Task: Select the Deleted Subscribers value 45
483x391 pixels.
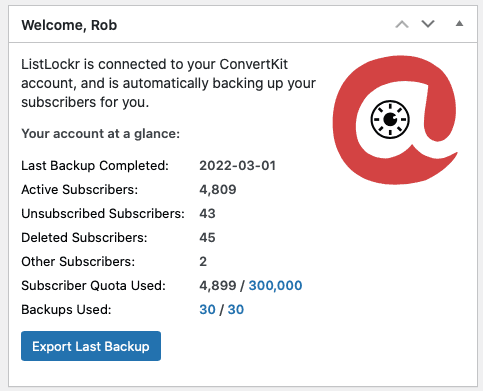Action: pos(207,238)
